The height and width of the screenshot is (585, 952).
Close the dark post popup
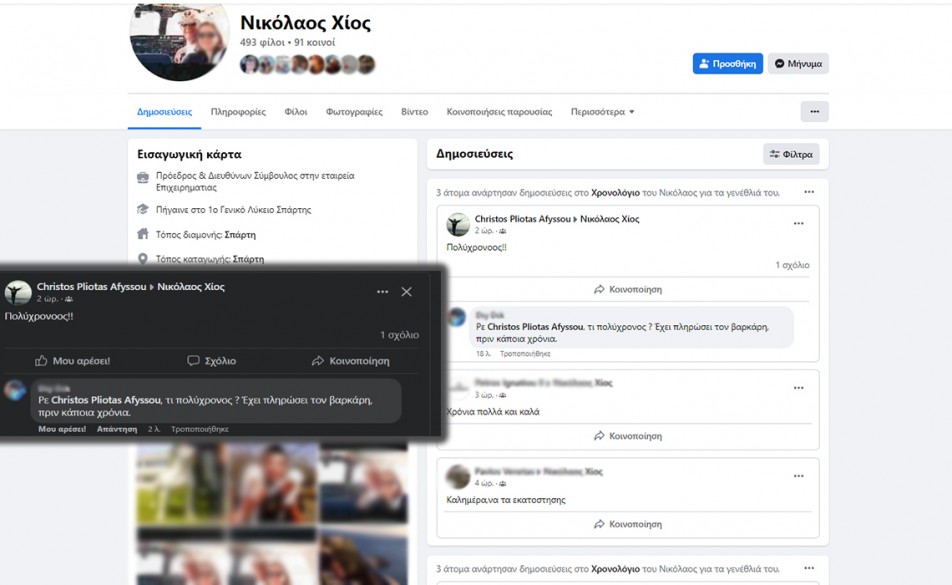(x=406, y=292)
